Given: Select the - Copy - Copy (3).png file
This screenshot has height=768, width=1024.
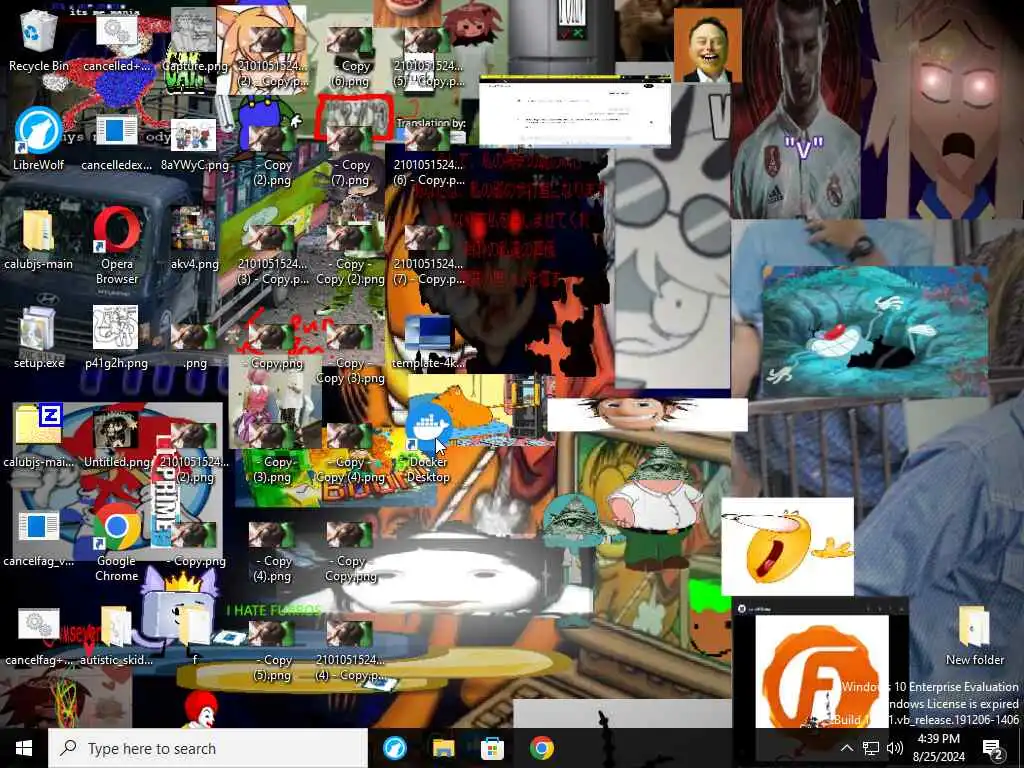Looking at the screenshot, I should 349,355.
